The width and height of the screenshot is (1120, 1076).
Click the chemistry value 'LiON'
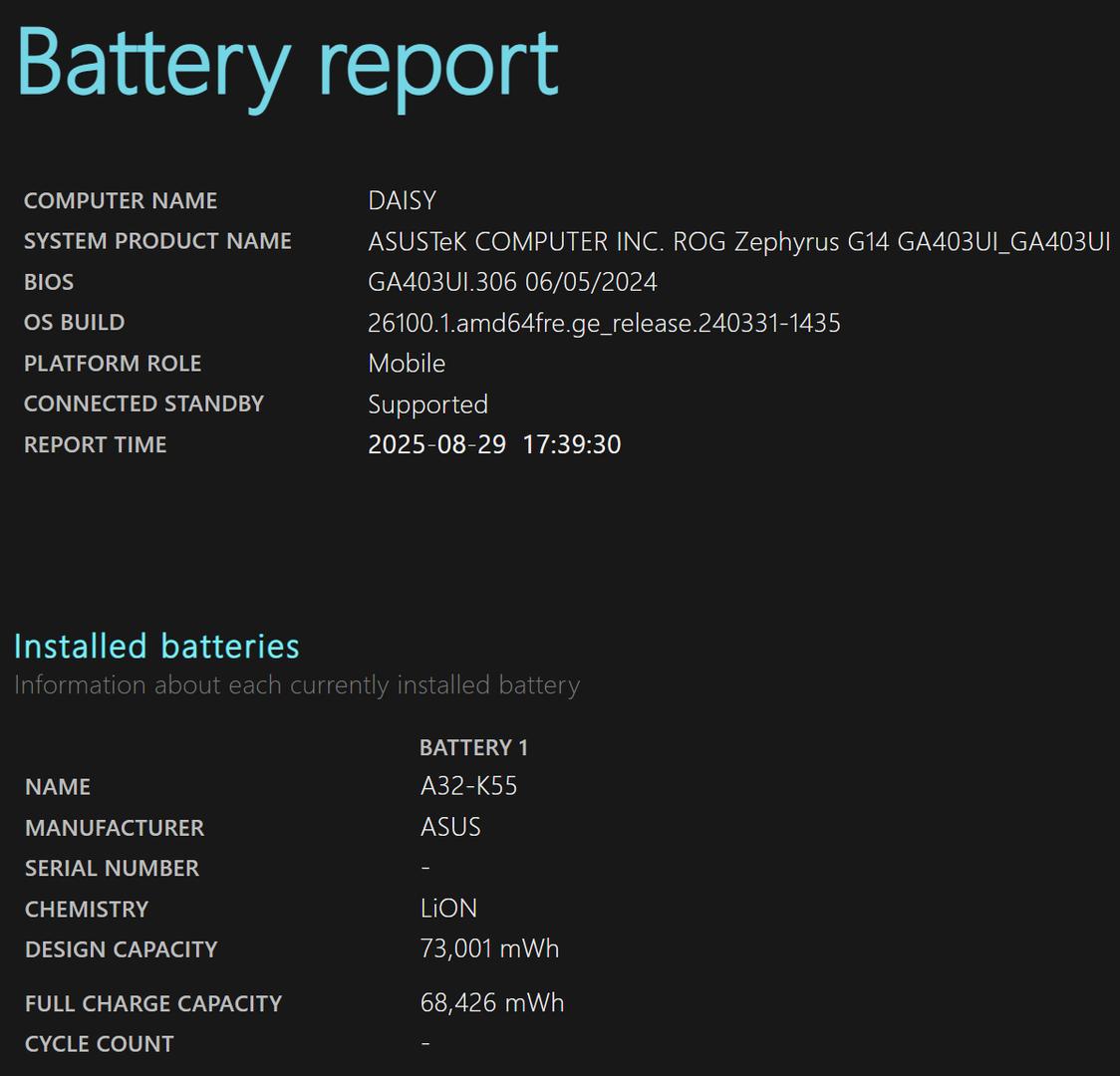click(x=448, y=909)
